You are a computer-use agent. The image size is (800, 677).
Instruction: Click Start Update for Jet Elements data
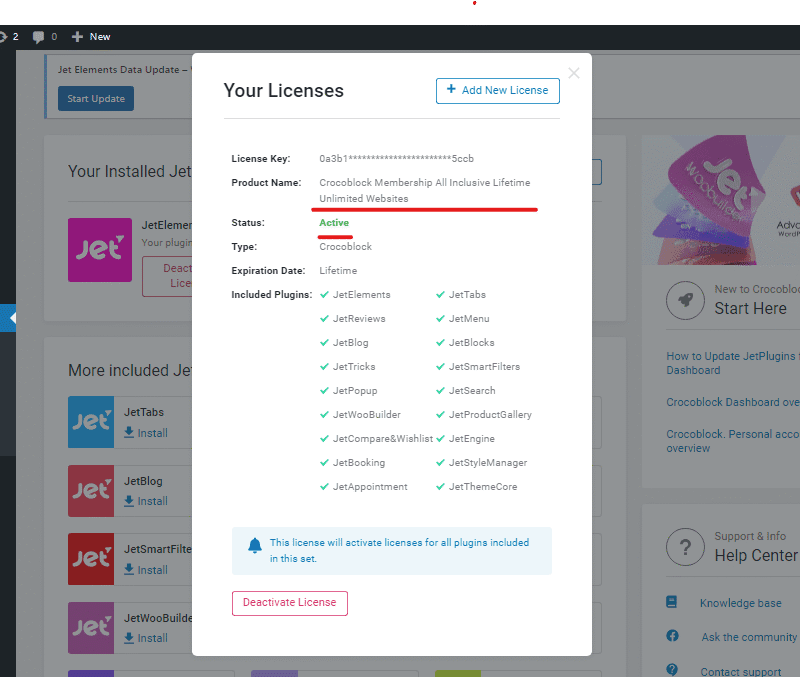96,98
